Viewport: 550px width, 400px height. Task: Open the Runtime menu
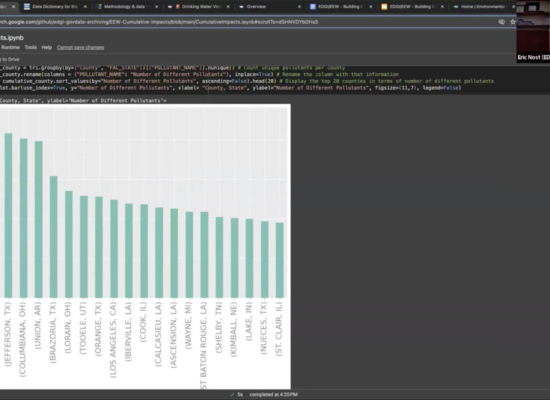pyautogui.click(x=10, y=47)
